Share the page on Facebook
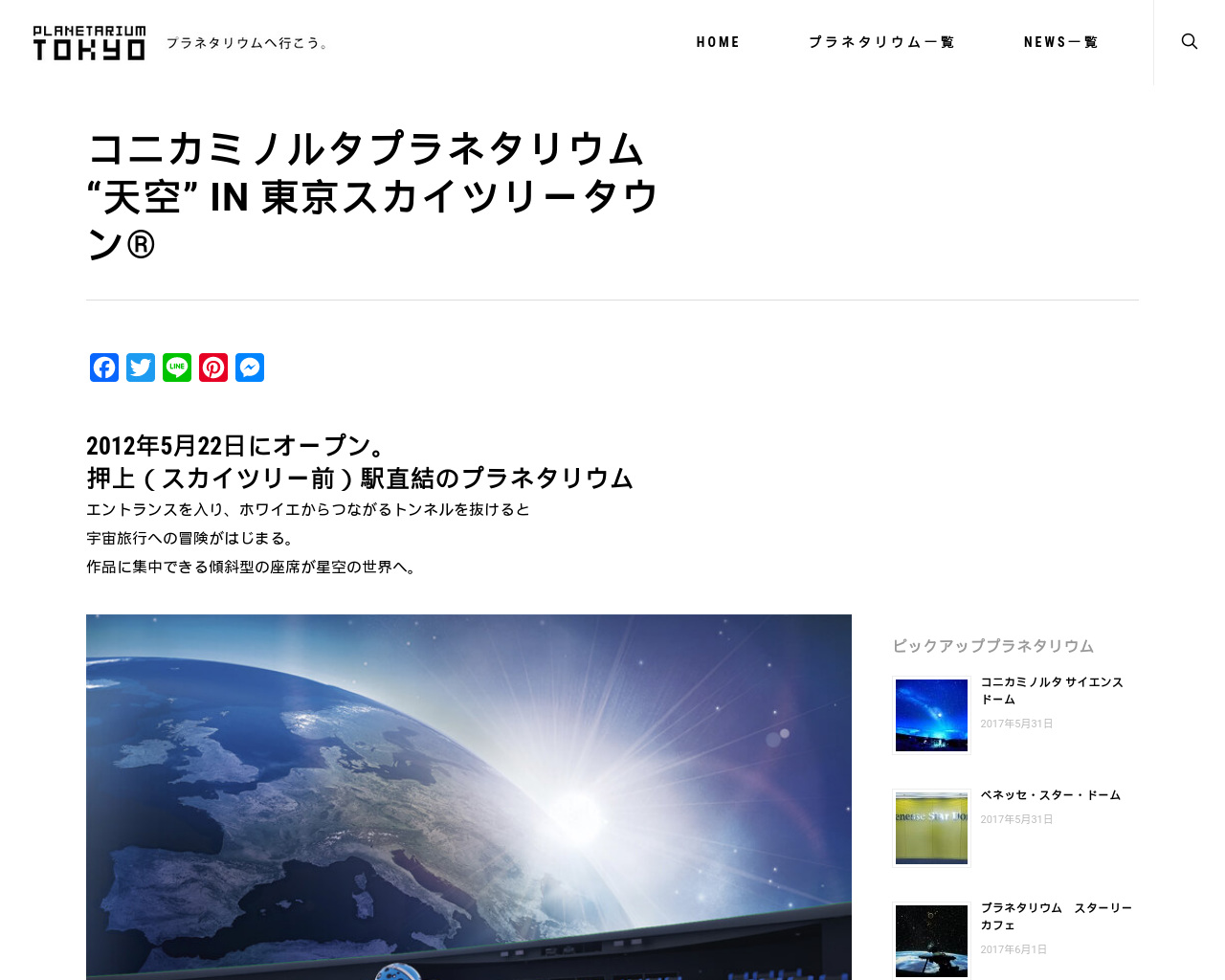The width and height of the screenshot is (1225, 980). pyautogui.click(x=104, y=367)
